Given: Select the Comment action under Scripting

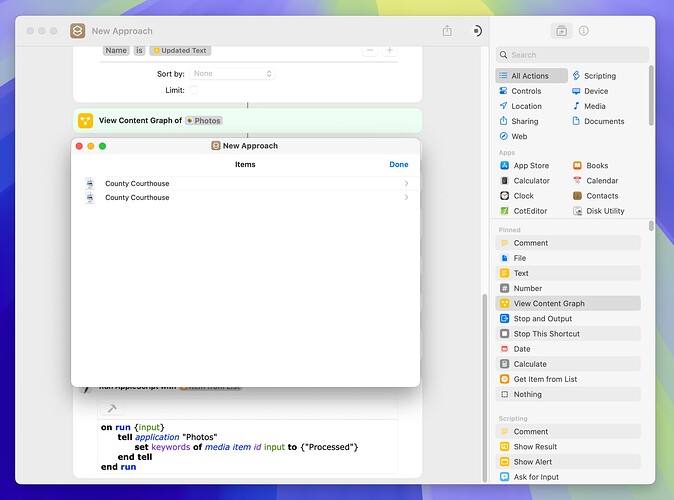Looking at the screenshot, I should pyautogui.click(x=568, y=432).
